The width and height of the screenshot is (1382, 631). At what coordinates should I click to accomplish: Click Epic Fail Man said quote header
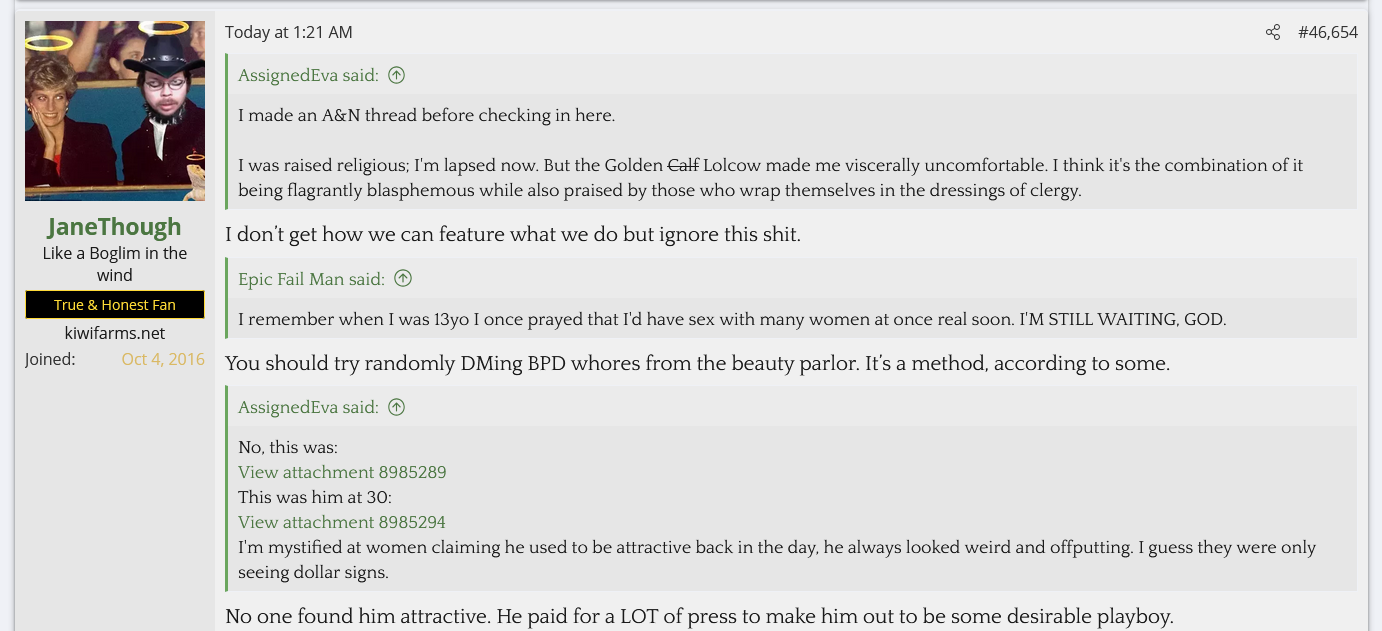[311, 279]
